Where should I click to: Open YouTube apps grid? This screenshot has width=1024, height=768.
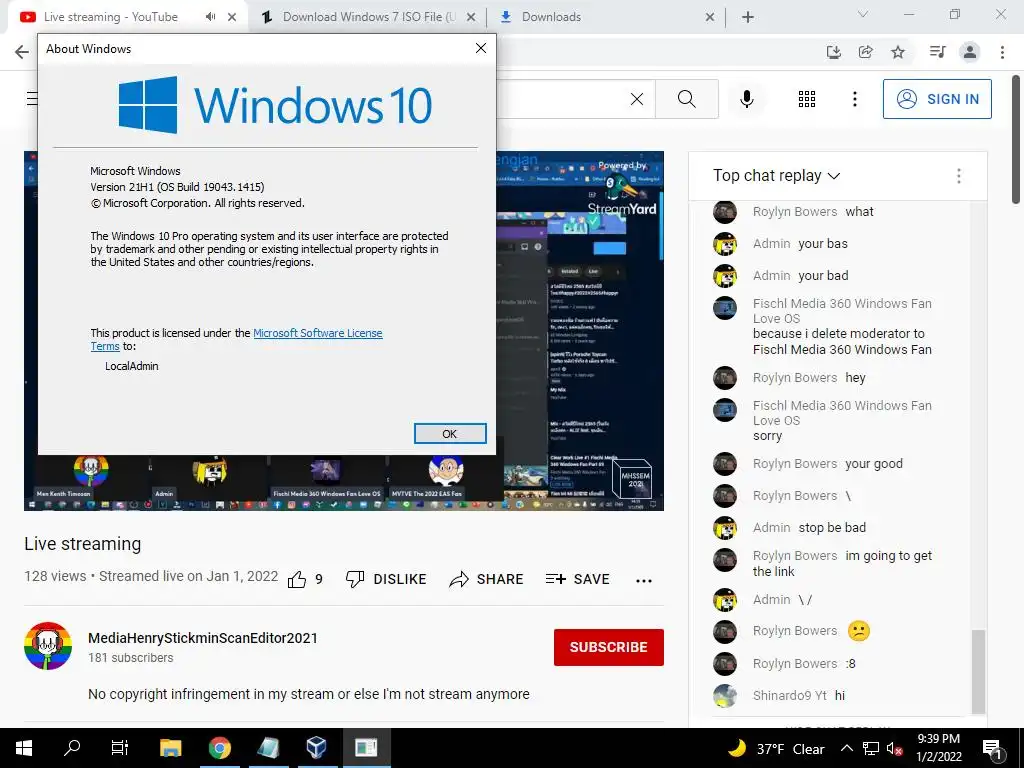point(807,99)
